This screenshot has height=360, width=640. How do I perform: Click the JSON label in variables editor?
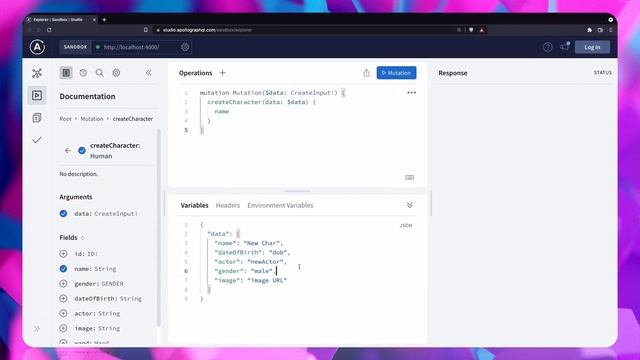(x=406, y=225)
